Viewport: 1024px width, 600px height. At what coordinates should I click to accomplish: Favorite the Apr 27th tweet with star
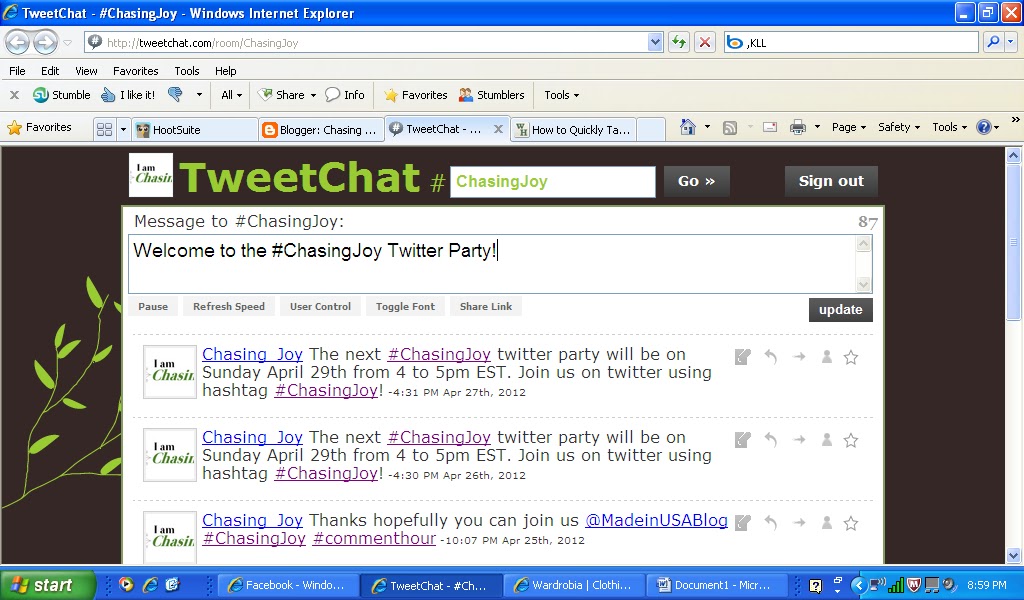pyautogui.click(x=851, y=357)
